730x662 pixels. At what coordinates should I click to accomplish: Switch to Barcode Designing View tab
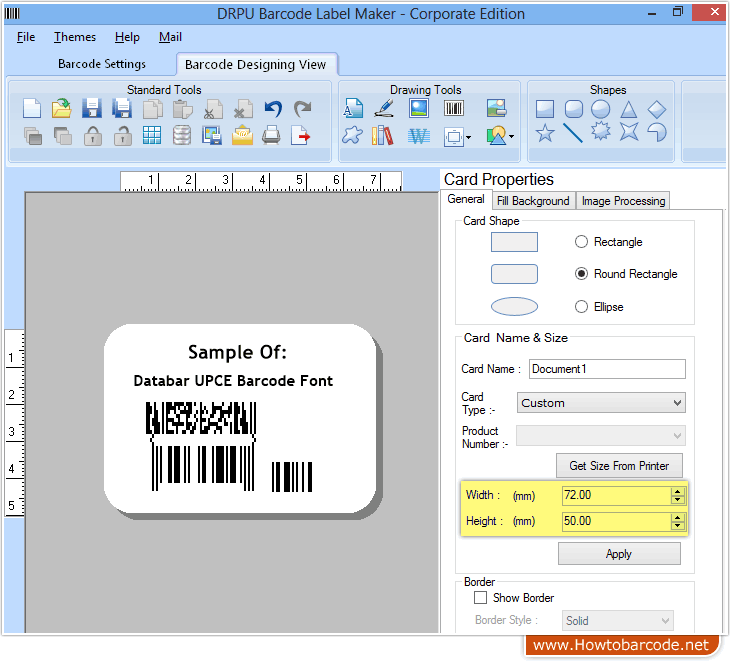click(x=256, y=64)
